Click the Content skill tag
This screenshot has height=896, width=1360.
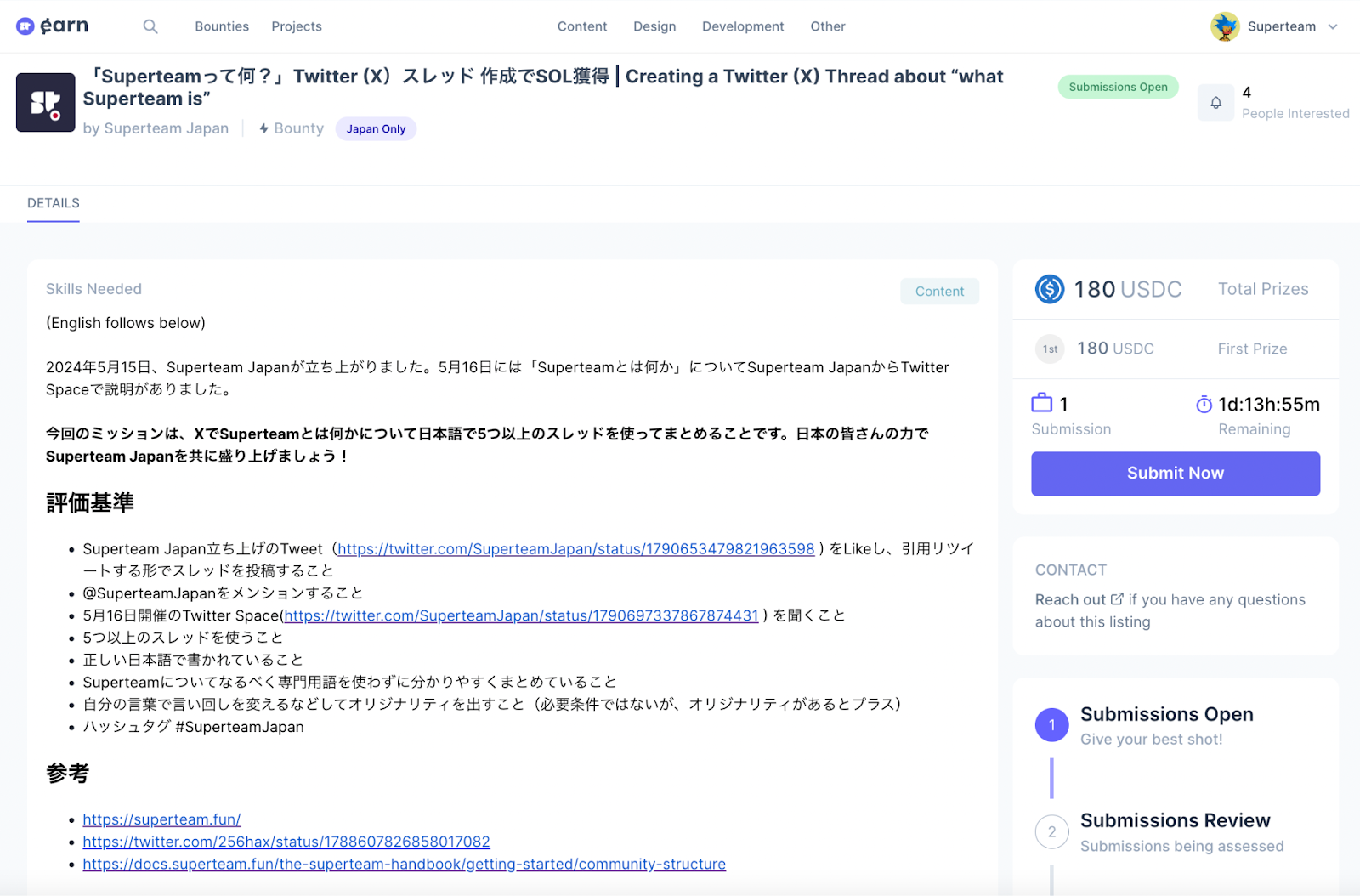coord(939,291)
